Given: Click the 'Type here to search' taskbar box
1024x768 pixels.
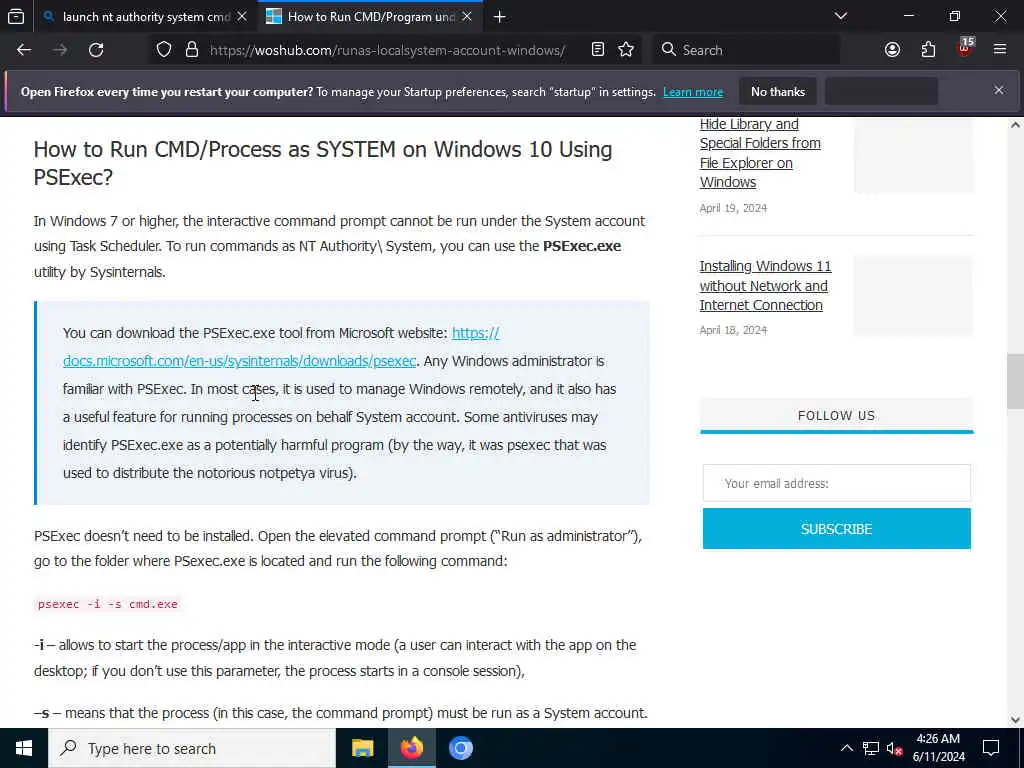Looking at the screenshot, I should [x=192, y=748].
